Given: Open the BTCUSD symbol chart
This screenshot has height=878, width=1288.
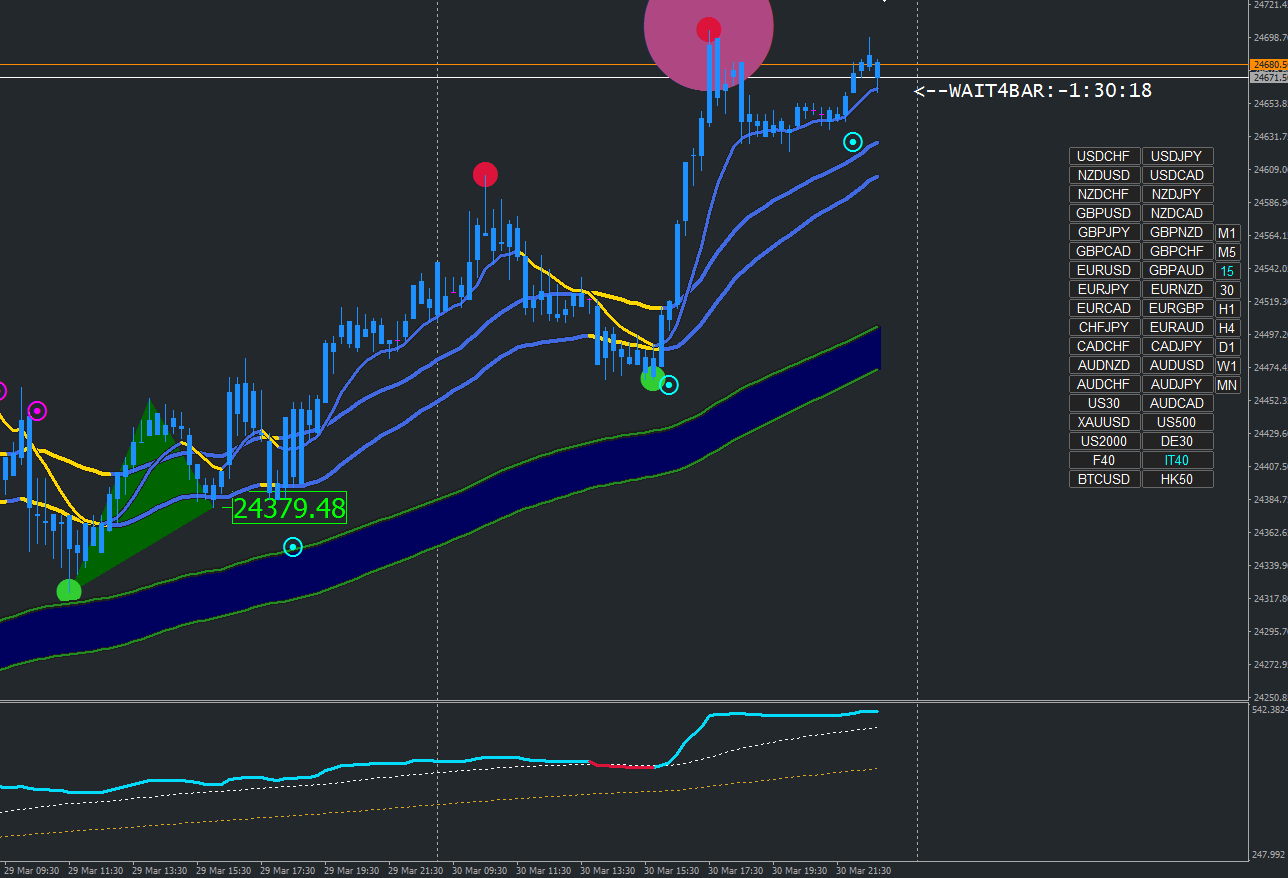Looking at the screenshot, I should pos(1104,480).
